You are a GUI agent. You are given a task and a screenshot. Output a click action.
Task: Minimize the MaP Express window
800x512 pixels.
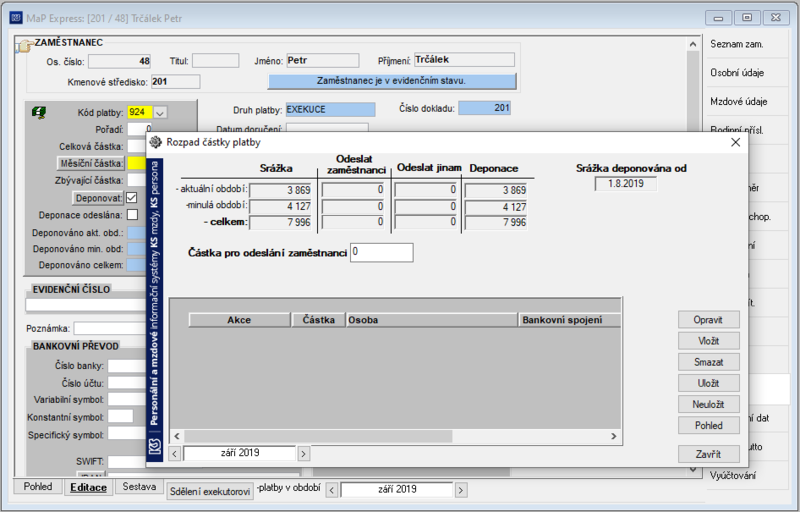point(718,18)
